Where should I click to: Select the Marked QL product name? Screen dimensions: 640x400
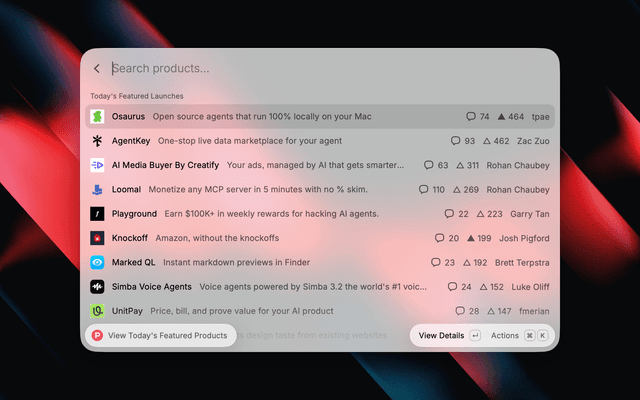click(x=133, y=262)
